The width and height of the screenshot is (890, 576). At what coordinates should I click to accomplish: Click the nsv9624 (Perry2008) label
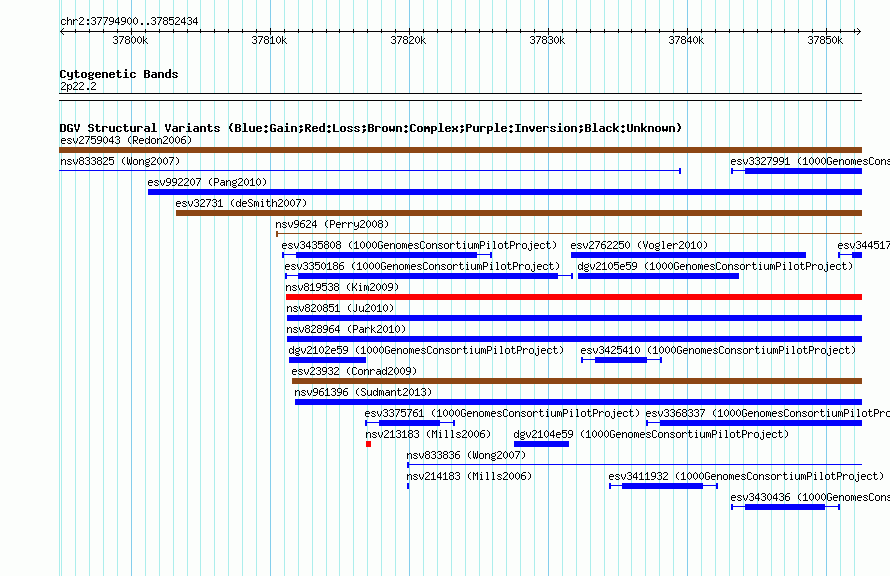[x=332, y=224]
